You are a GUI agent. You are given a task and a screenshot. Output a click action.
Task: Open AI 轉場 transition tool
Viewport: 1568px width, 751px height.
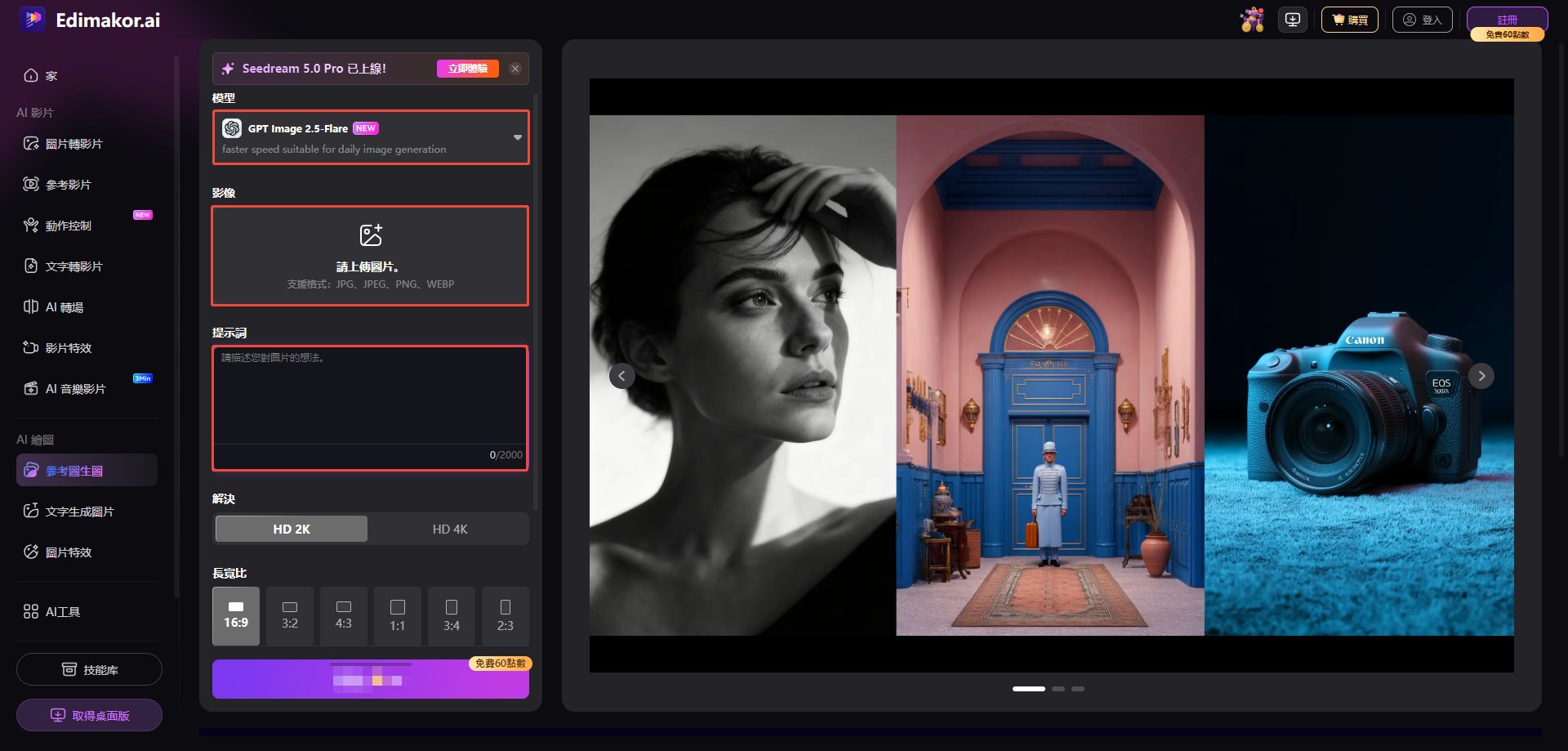pyautogui.click(x=53, y=307)
